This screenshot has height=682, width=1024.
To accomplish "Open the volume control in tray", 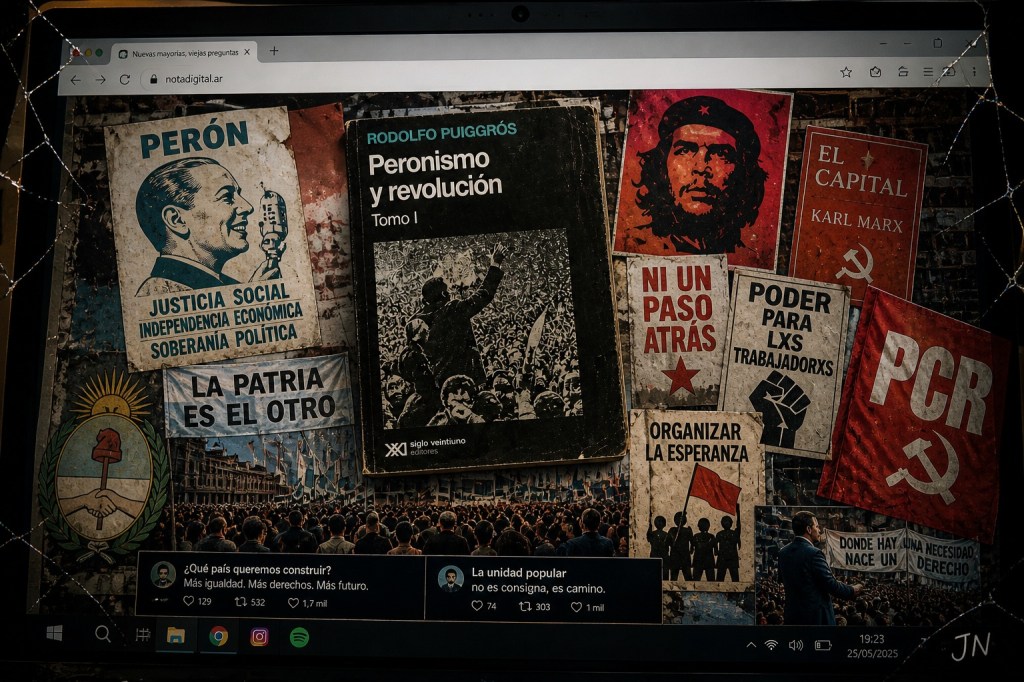I will click(795, 645).
